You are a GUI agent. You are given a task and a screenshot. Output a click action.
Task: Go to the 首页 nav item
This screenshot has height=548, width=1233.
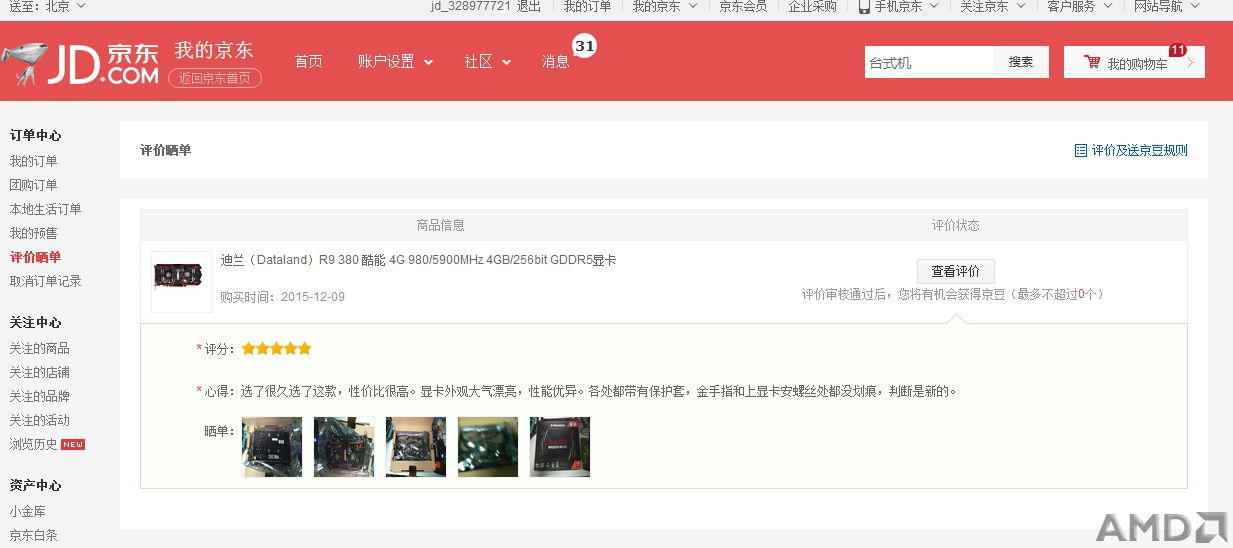(x=309, y=62)
